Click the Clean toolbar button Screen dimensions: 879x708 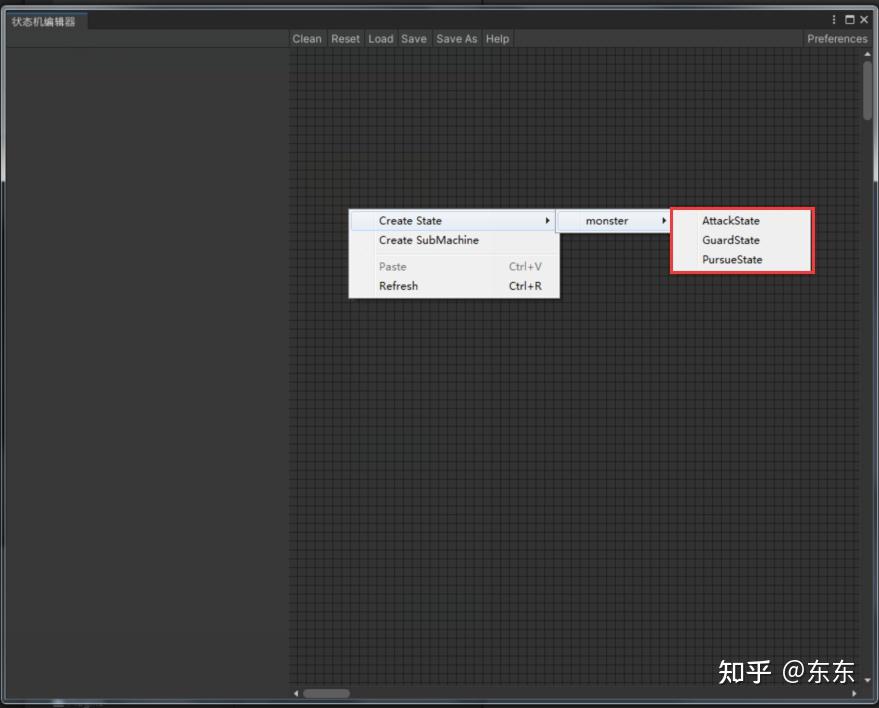click(306, 38)
